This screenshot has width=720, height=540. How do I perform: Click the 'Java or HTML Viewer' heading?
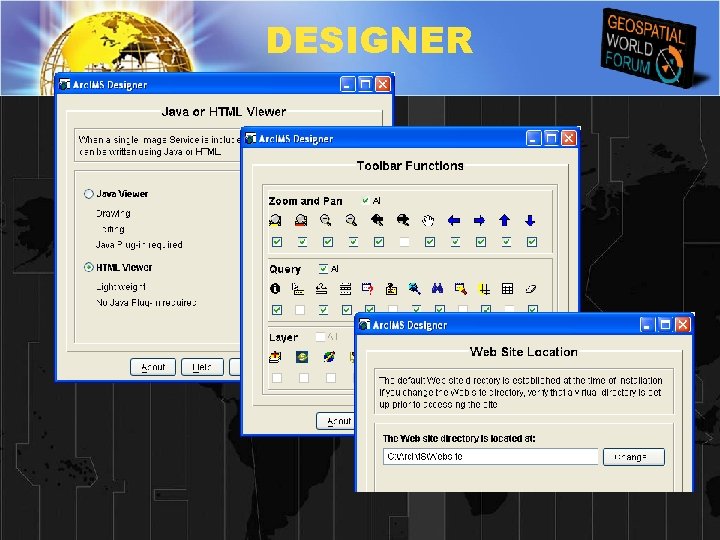[224, 112]
